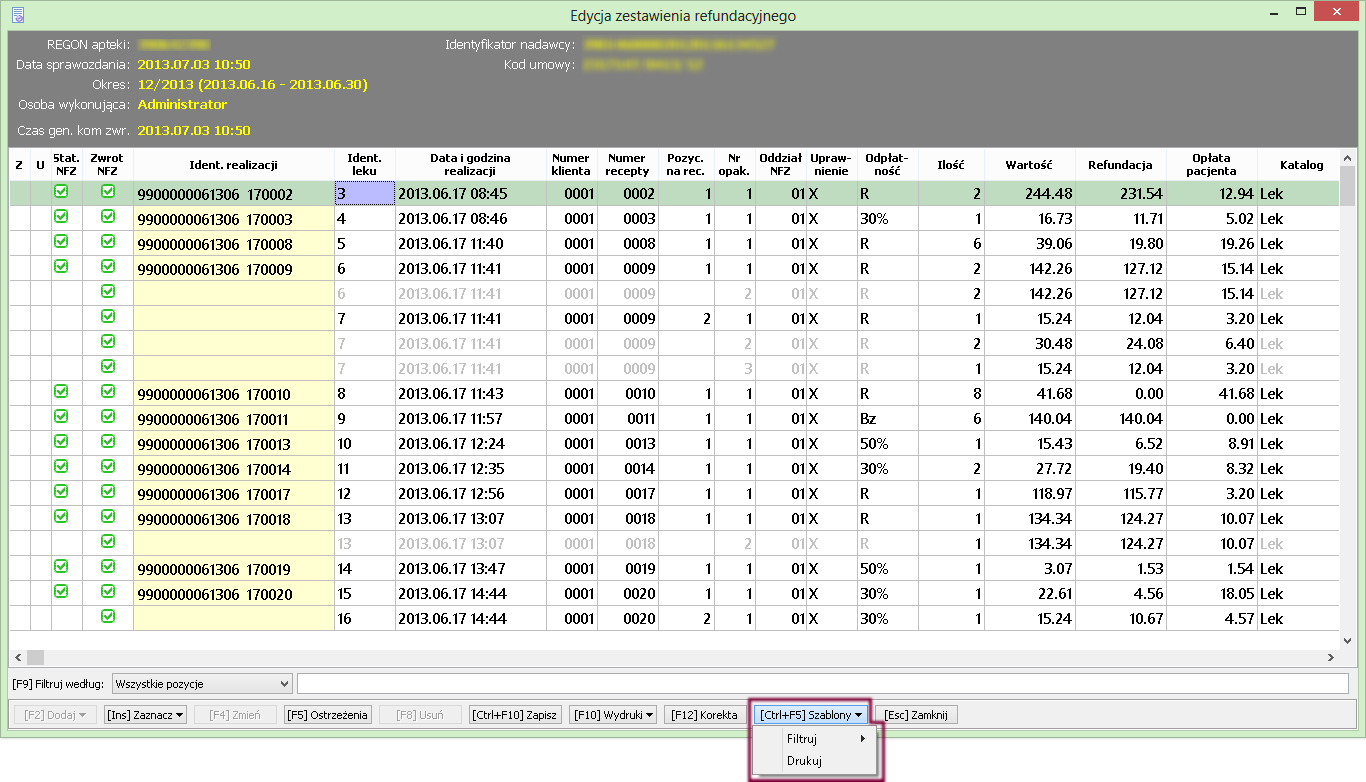Click recipe number cell 0017
The image size is (1366, 782).
point(627,494)
